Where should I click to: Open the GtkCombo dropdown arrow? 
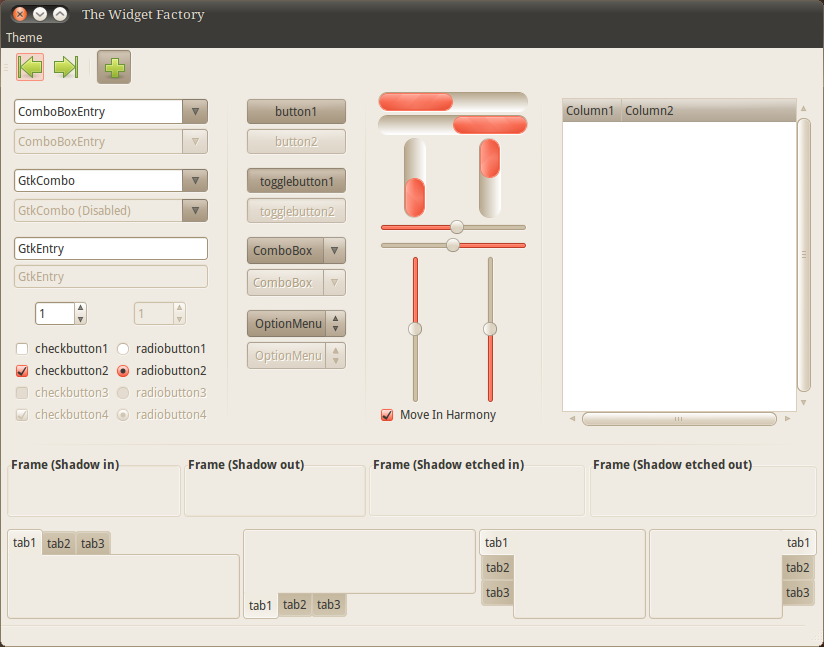coord(195,180)
